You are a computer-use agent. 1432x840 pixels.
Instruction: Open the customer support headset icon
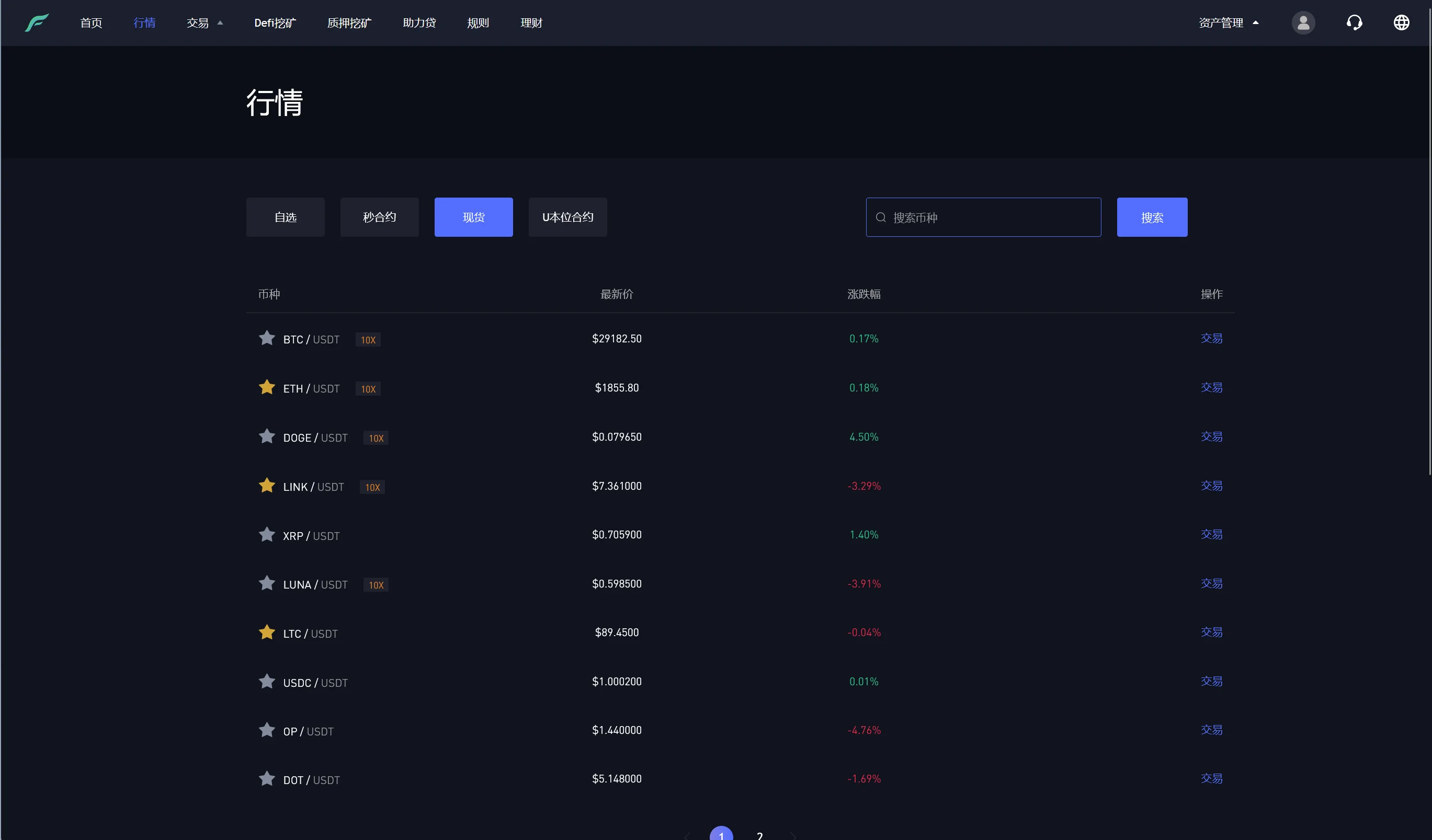point(1354,22)
